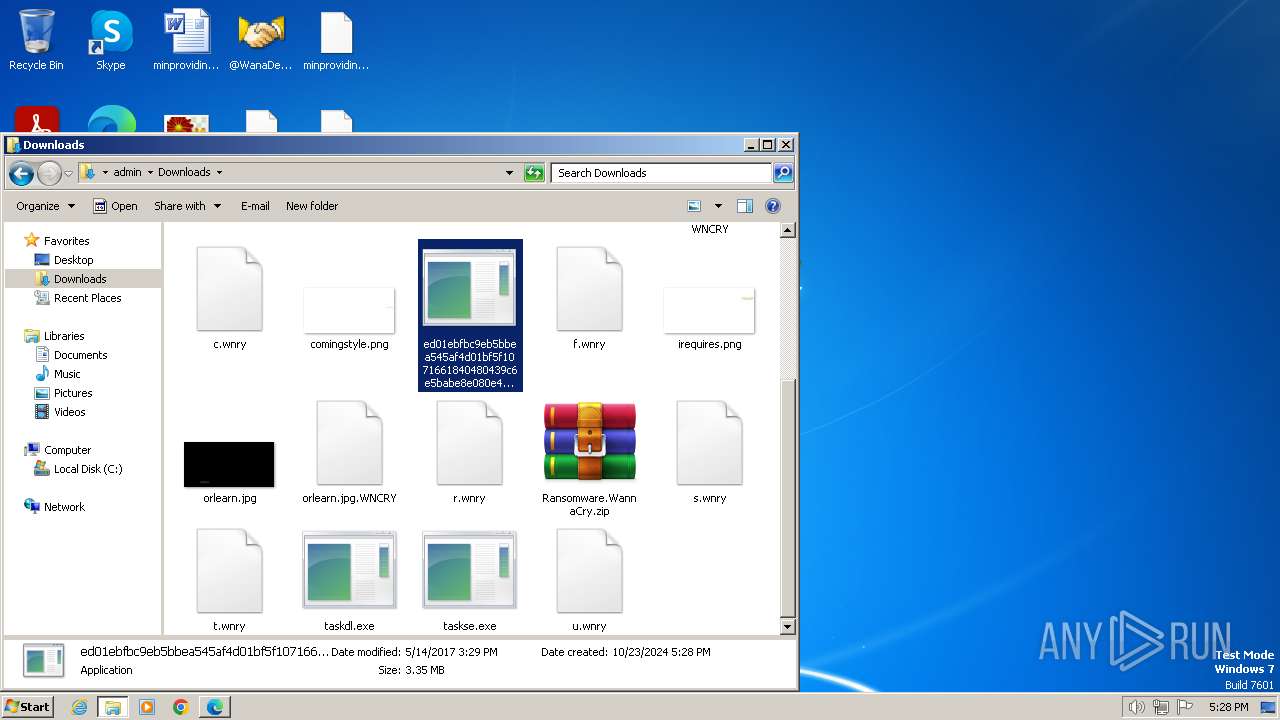Image resolution: width=1280 pixels, height=720 pixels.
Task: Open Explorer help
Action: tap(773, 206)
